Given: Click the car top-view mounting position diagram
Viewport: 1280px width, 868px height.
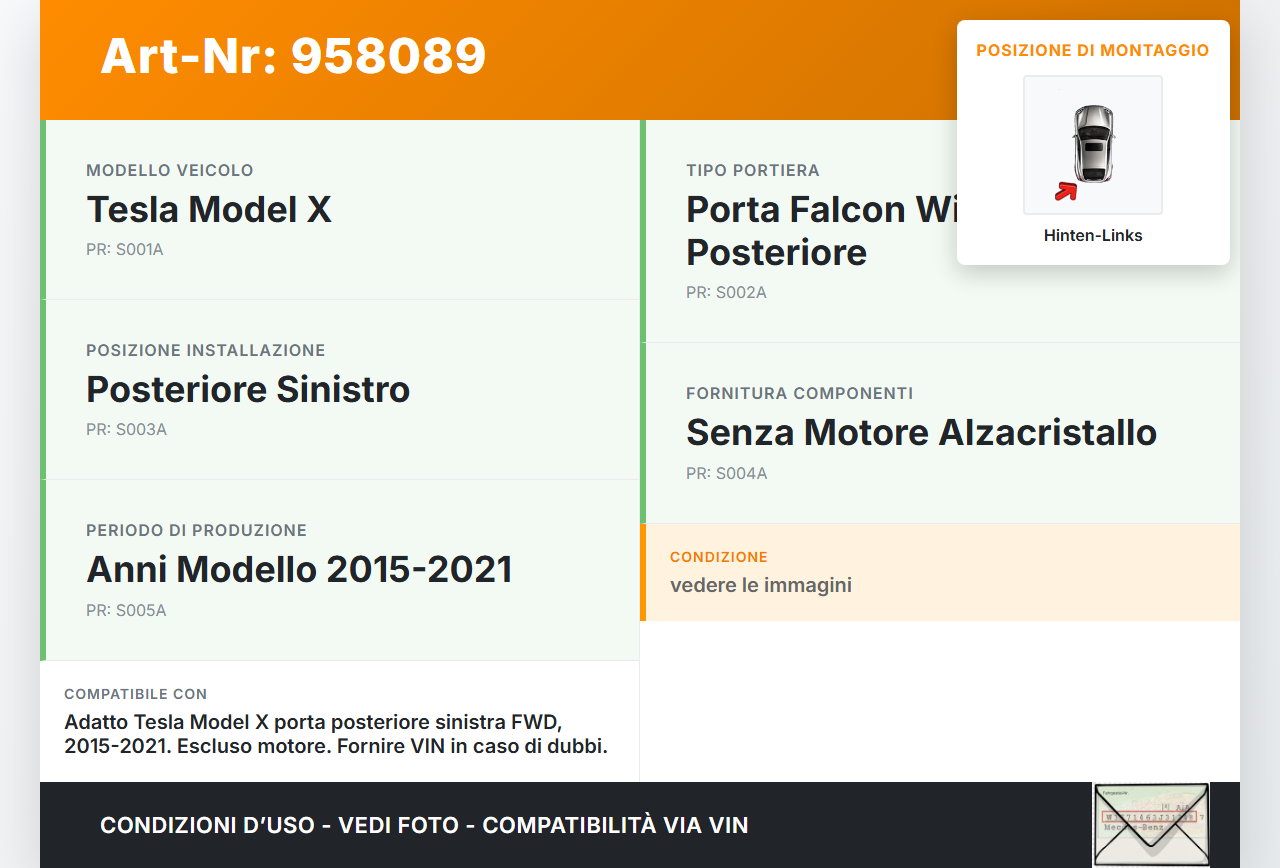Looking at the screenshot, I should pyautogui.click(x=1092, y=145).
